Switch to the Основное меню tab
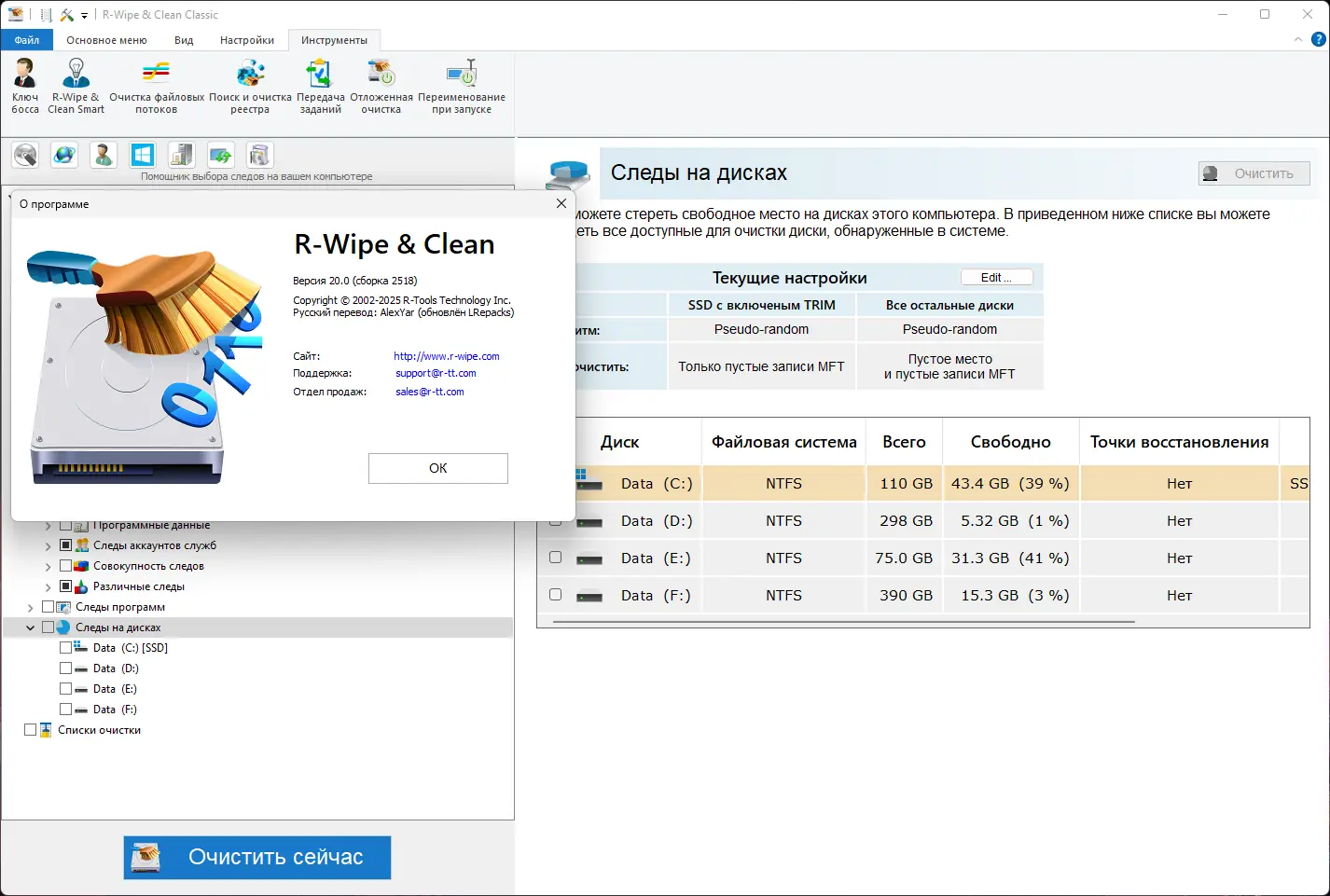This screenshot has width=1330, height=896. (106, 40)
